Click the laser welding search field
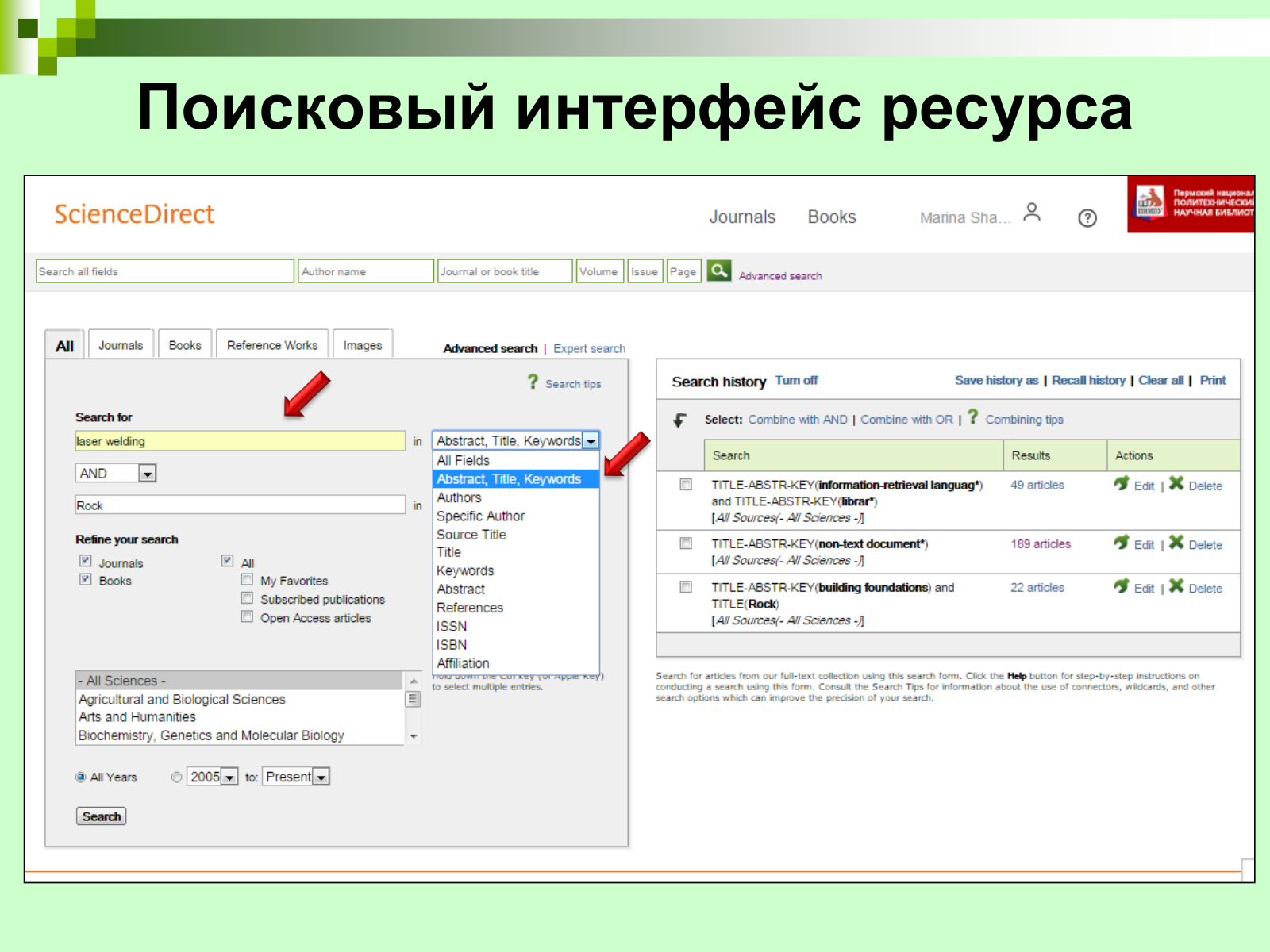Viewport: 1270px width, 952px height. point(241,441)
